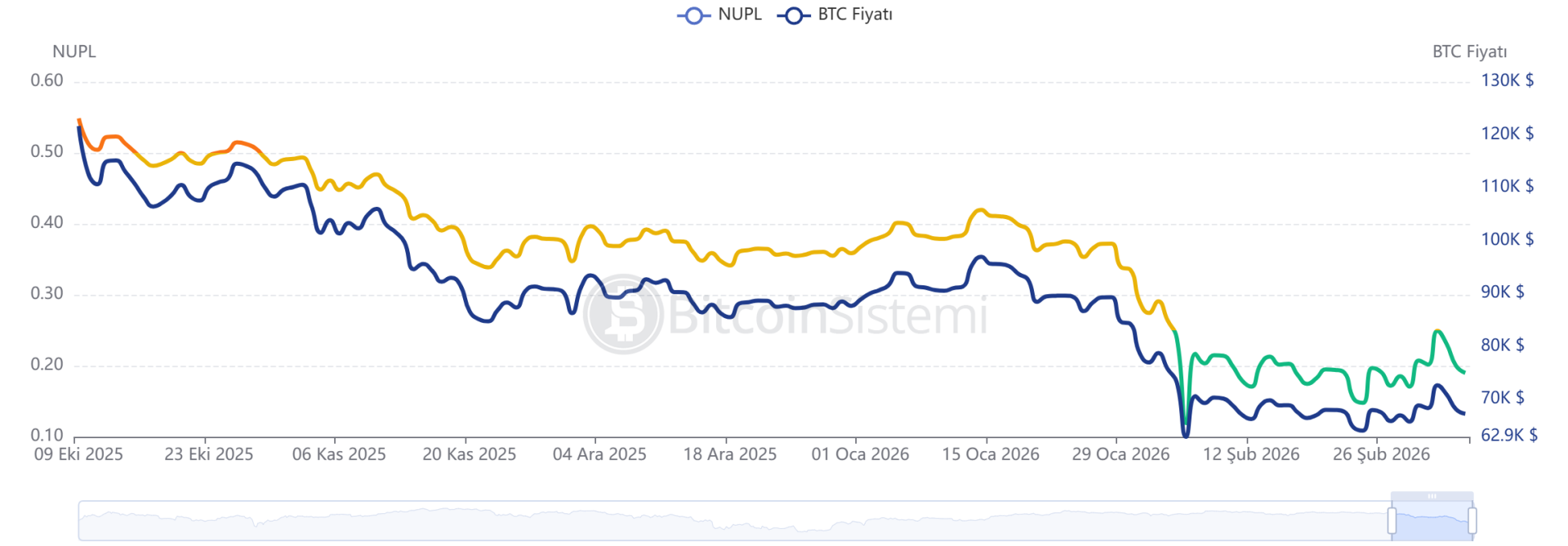Click the BitcoinSistemi watermark text
The height and width of the screenshot is (546, 1568).
pyautogui.click(x=826, y=316)
